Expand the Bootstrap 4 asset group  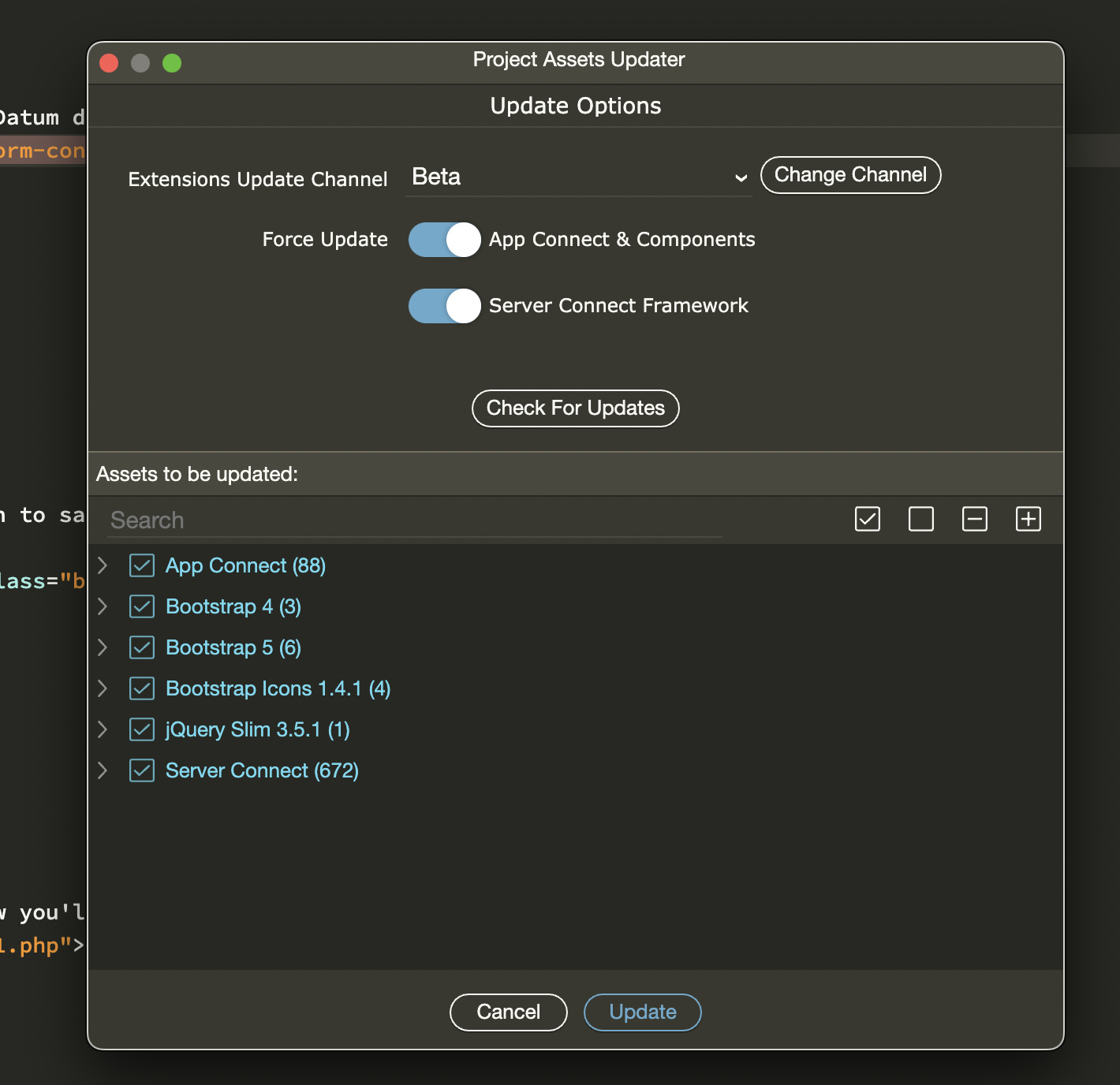[x=103, y=606]
